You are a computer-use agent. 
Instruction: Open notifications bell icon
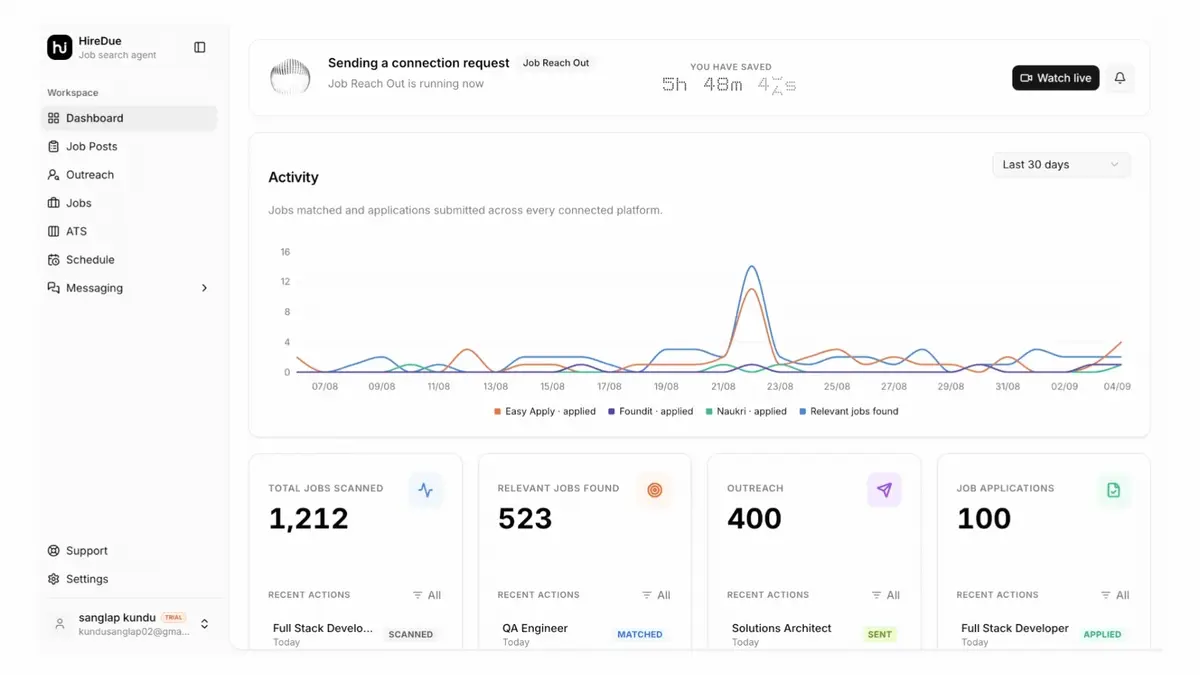1120,78
